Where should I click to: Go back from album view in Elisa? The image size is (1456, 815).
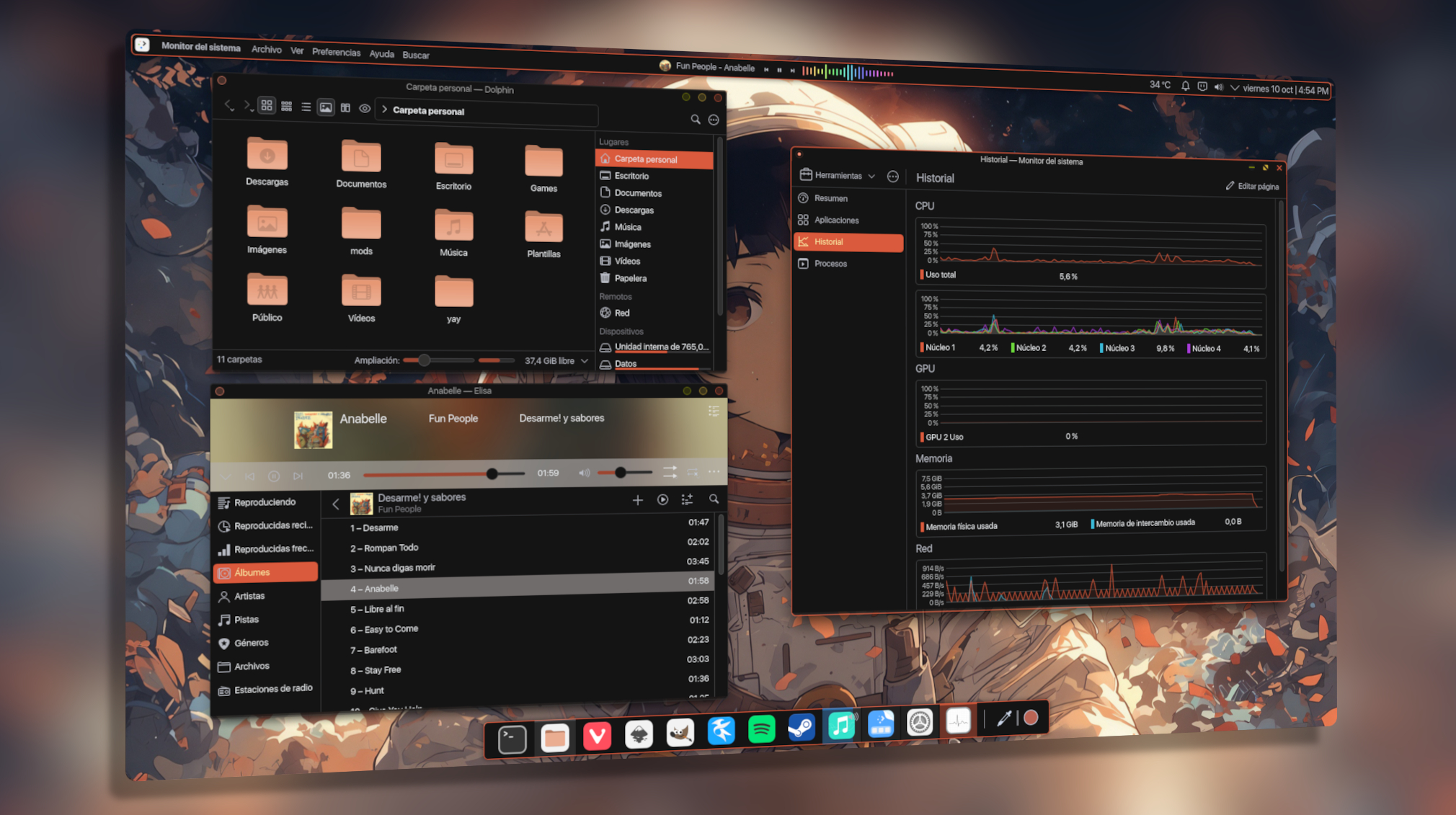coord(336,504)
